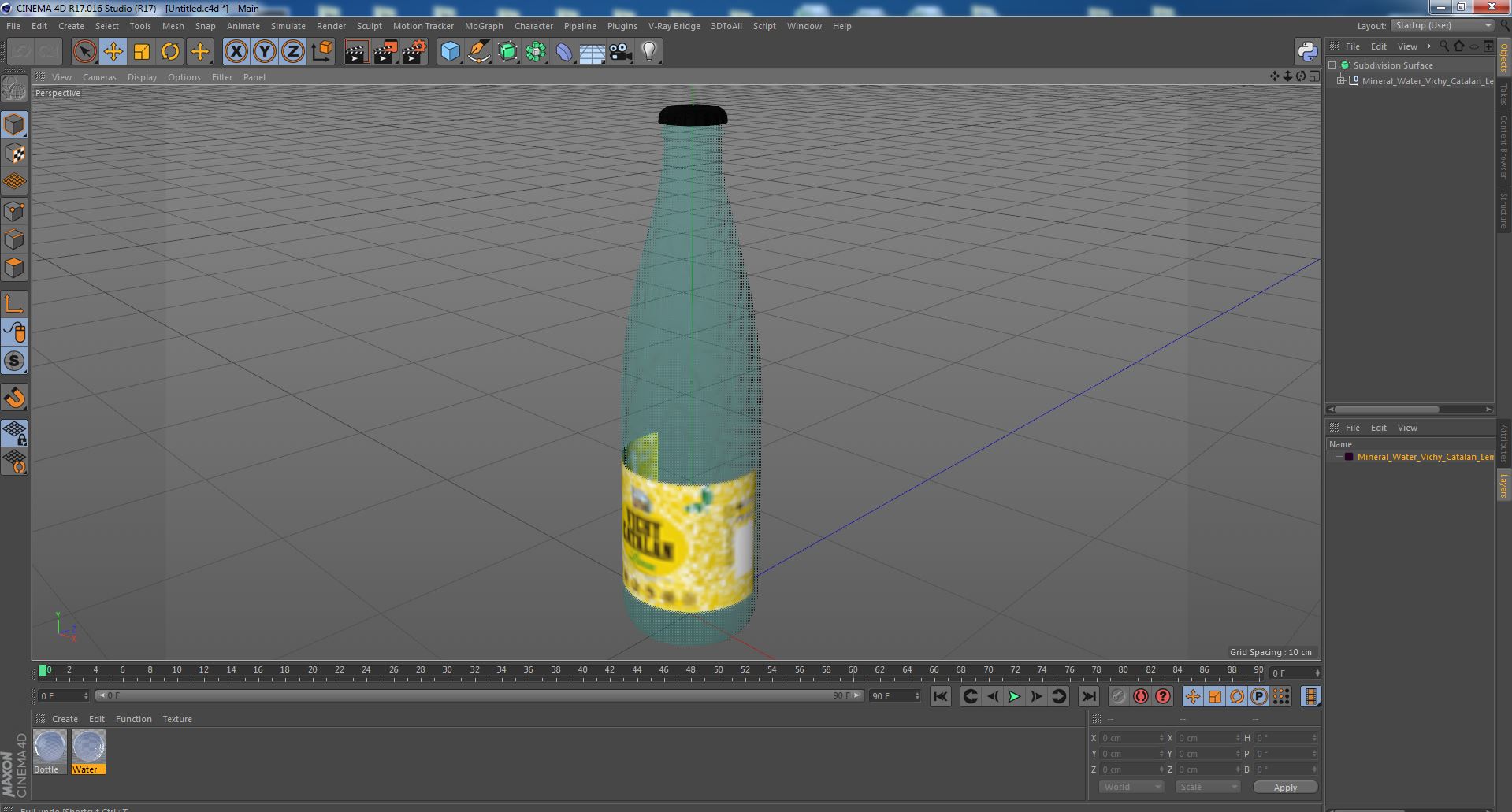1512x812 pixels.
Task: Toggle the Coordinate System icon
Action: pyautogui.click(x=322, y=52)
